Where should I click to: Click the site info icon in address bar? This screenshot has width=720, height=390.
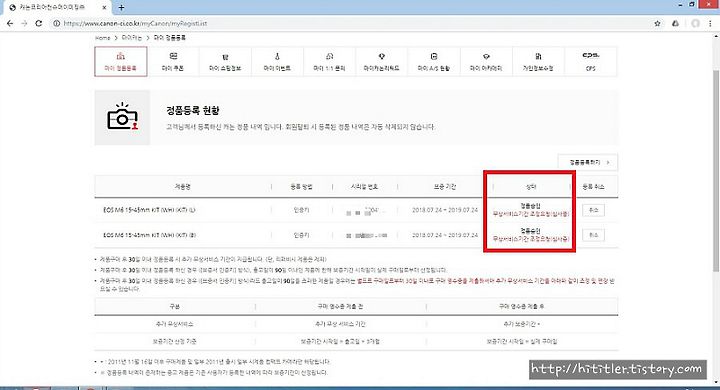click(56, 23)
